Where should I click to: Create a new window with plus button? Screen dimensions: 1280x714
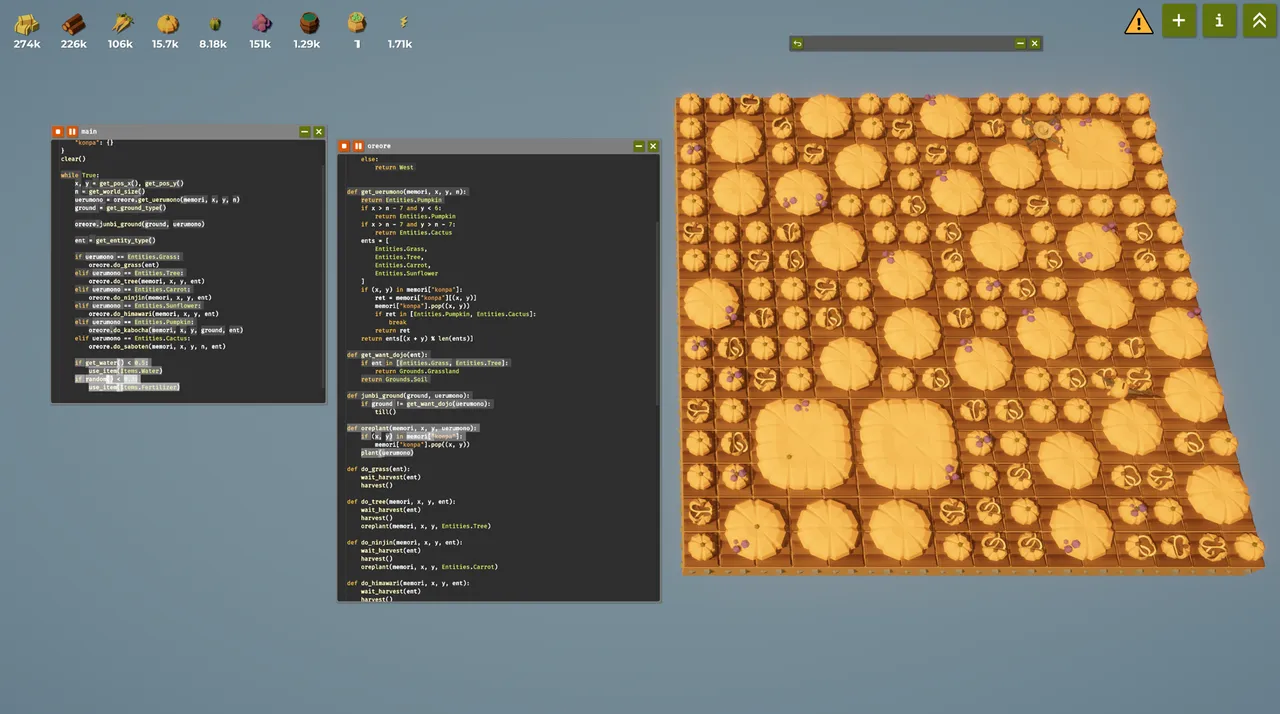[1179, 21]
